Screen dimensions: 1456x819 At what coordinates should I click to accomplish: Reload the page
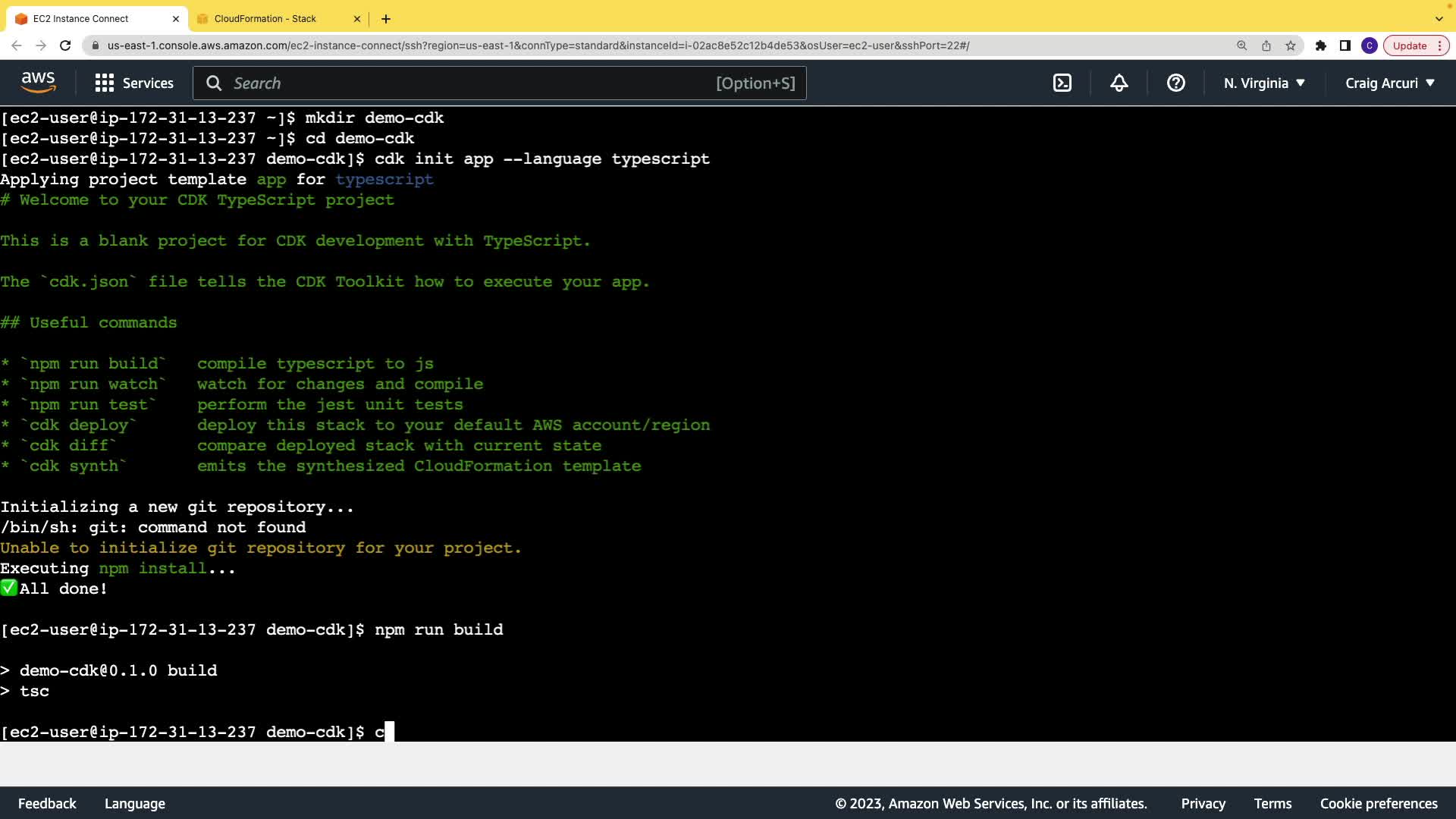[x=65, y=45]
